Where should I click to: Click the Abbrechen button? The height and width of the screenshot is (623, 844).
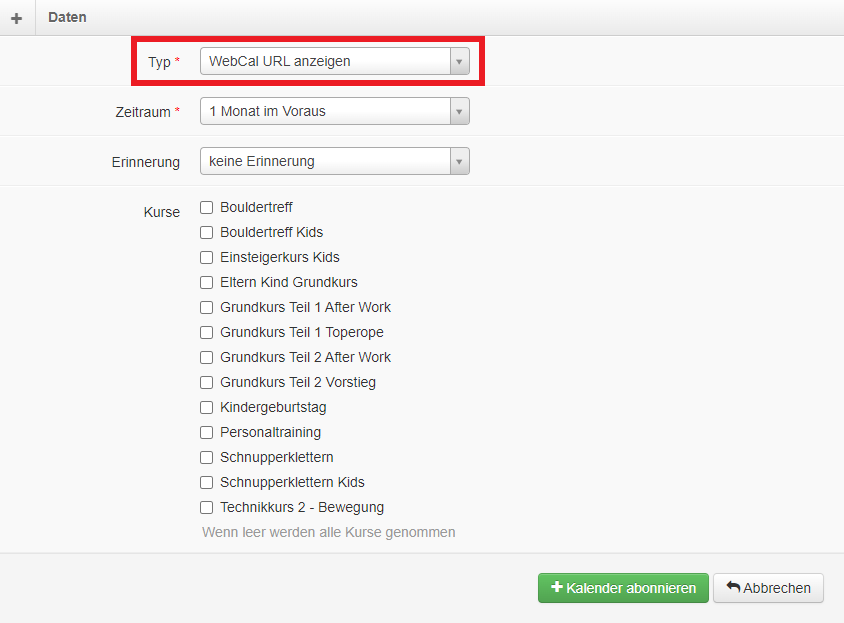click(768, 588)
